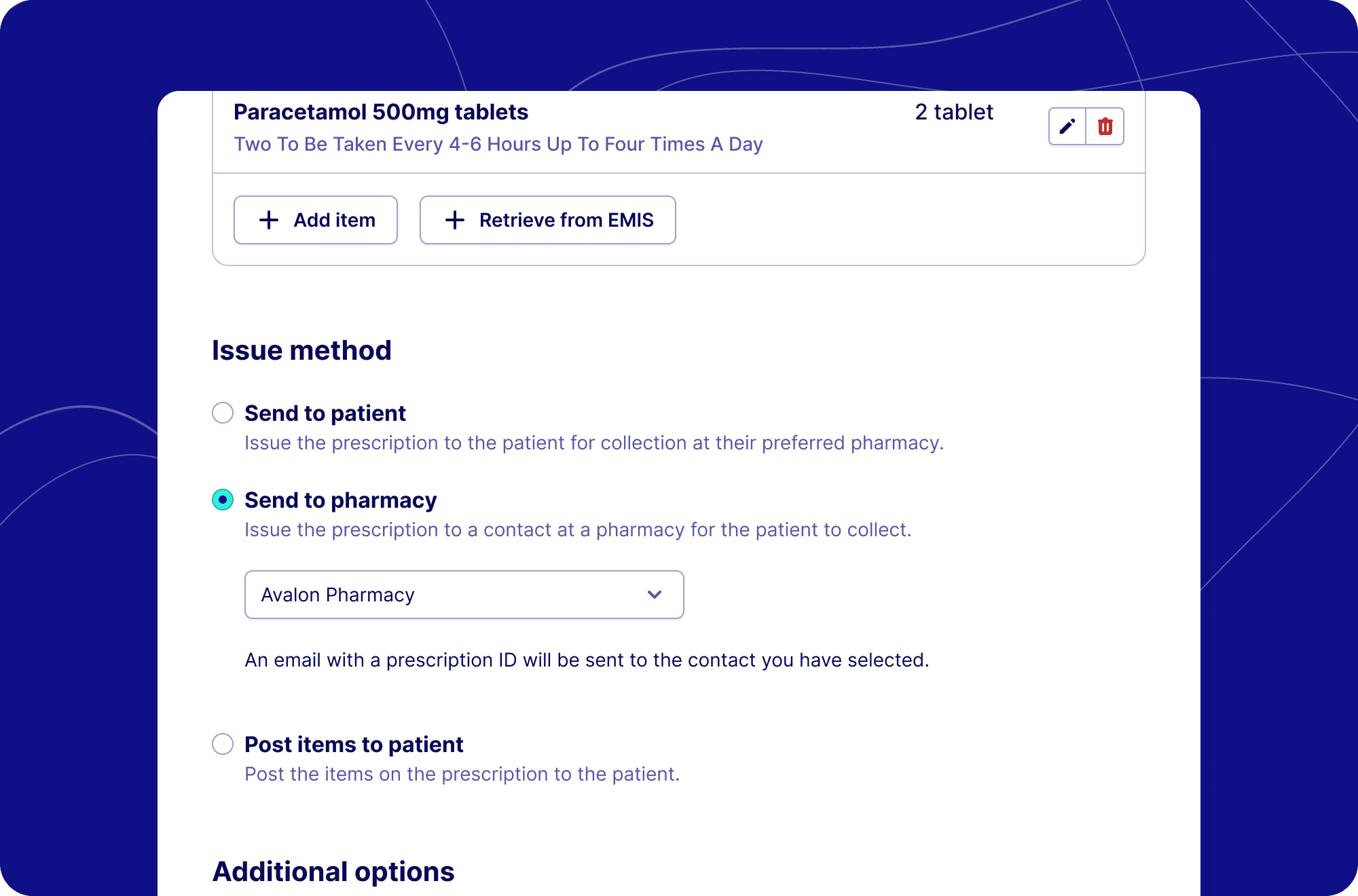Choose the Post items to patient option
Viewport: 1358px width, 896px height.
[223, 744]
